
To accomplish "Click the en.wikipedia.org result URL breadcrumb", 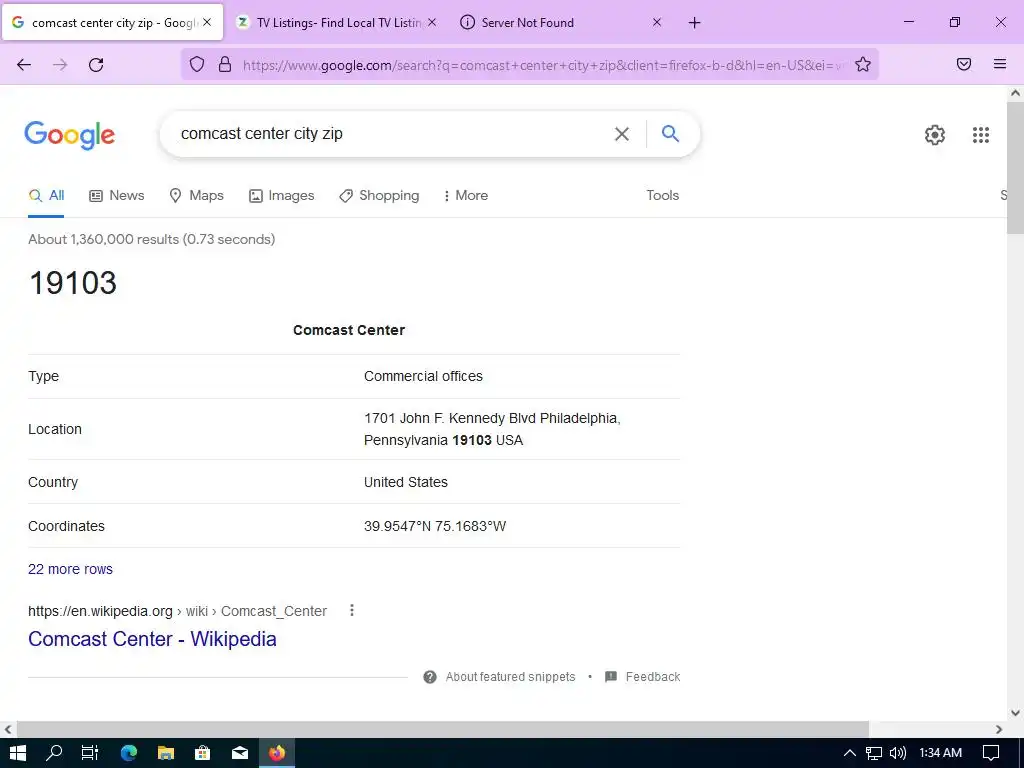I will (x=178, y=611).
